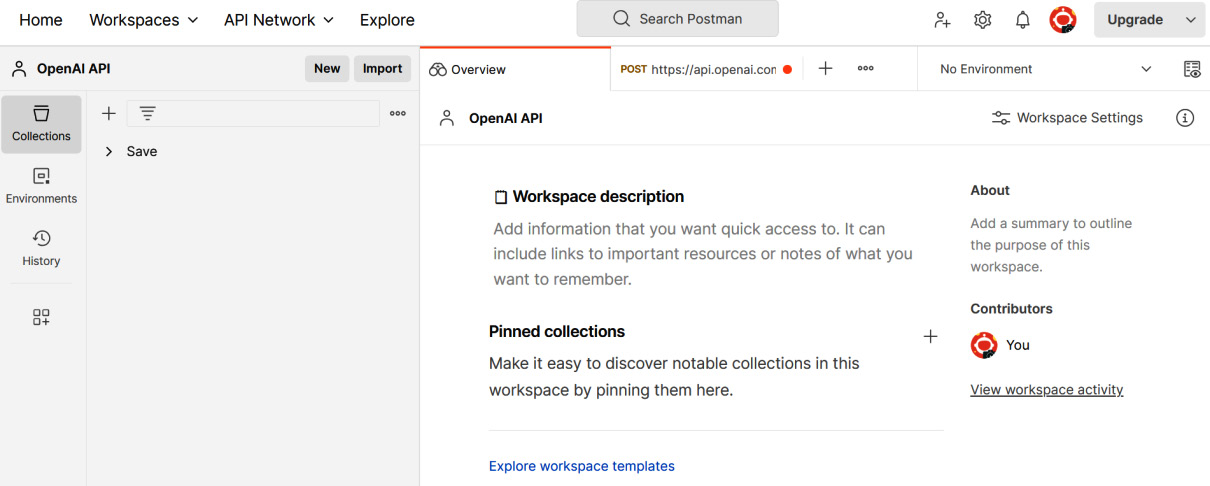Click the plus icon to create a collection

click(x=109, y=113)
